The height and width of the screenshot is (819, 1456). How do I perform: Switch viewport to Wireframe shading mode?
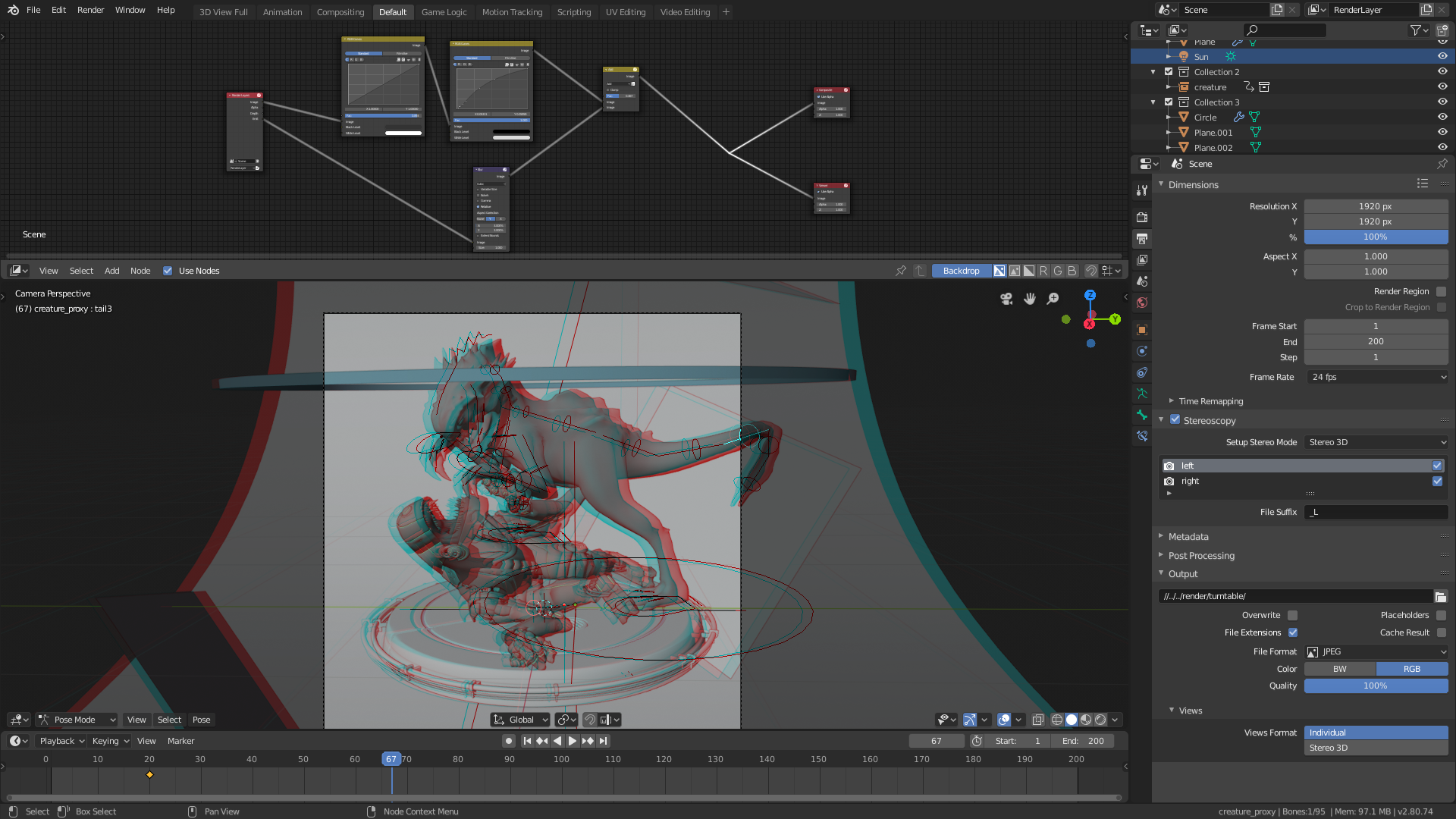click(1057, 720)
